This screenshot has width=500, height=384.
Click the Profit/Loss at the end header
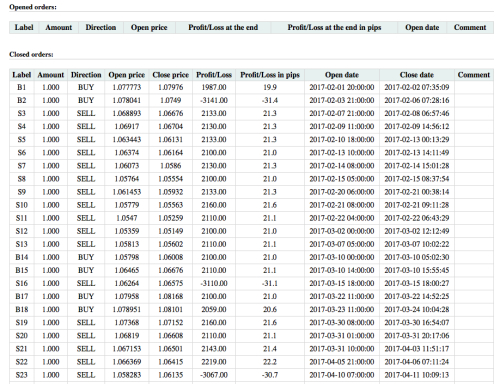click(x=223, y=27)
